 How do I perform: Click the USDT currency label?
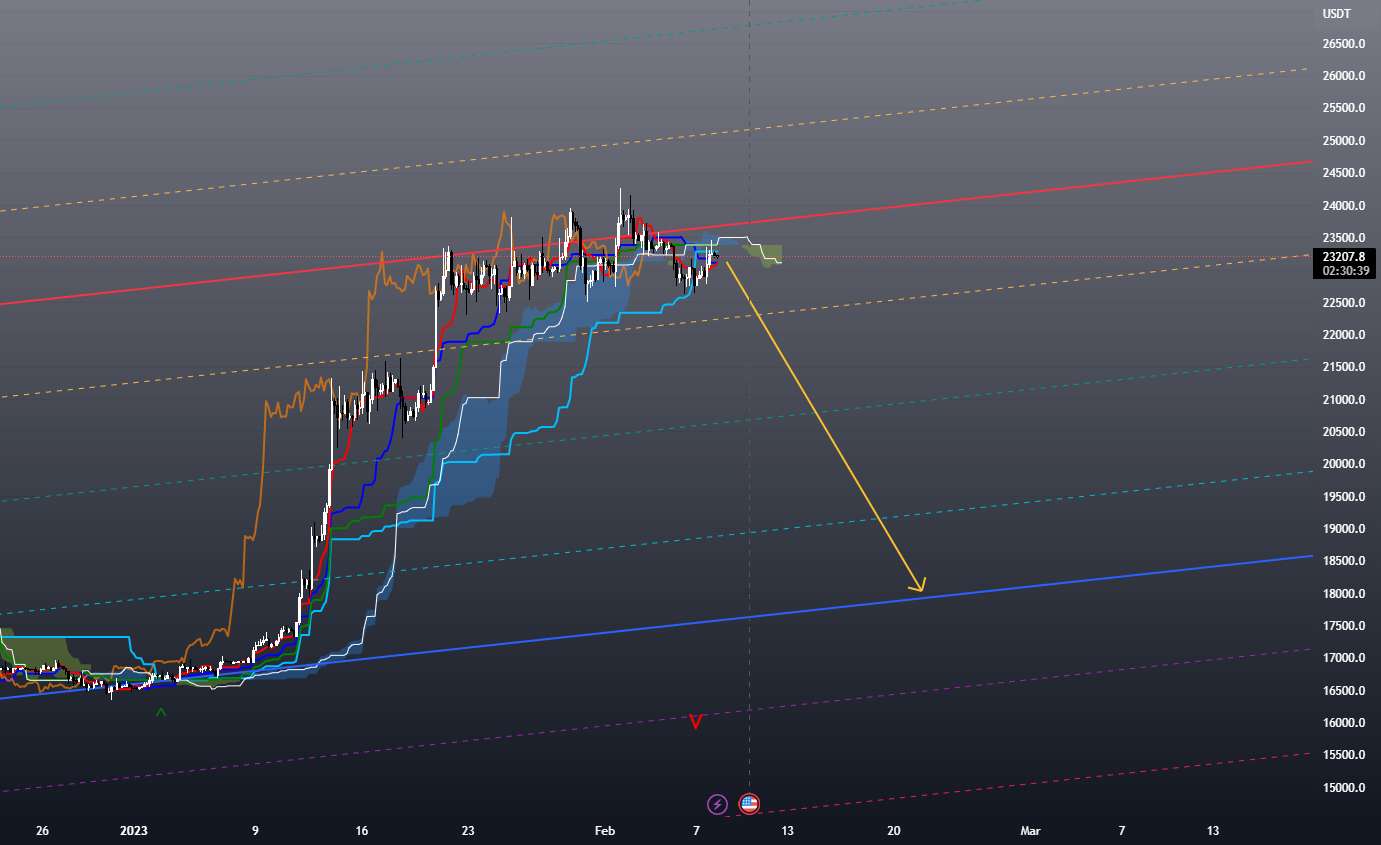pyautogui.click(x=1336, y=14)
